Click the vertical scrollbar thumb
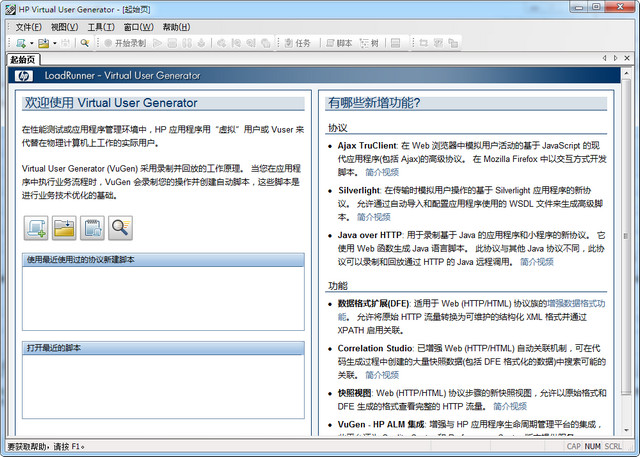The width and height of the screenshot is (640, 457). coord(626,237)
